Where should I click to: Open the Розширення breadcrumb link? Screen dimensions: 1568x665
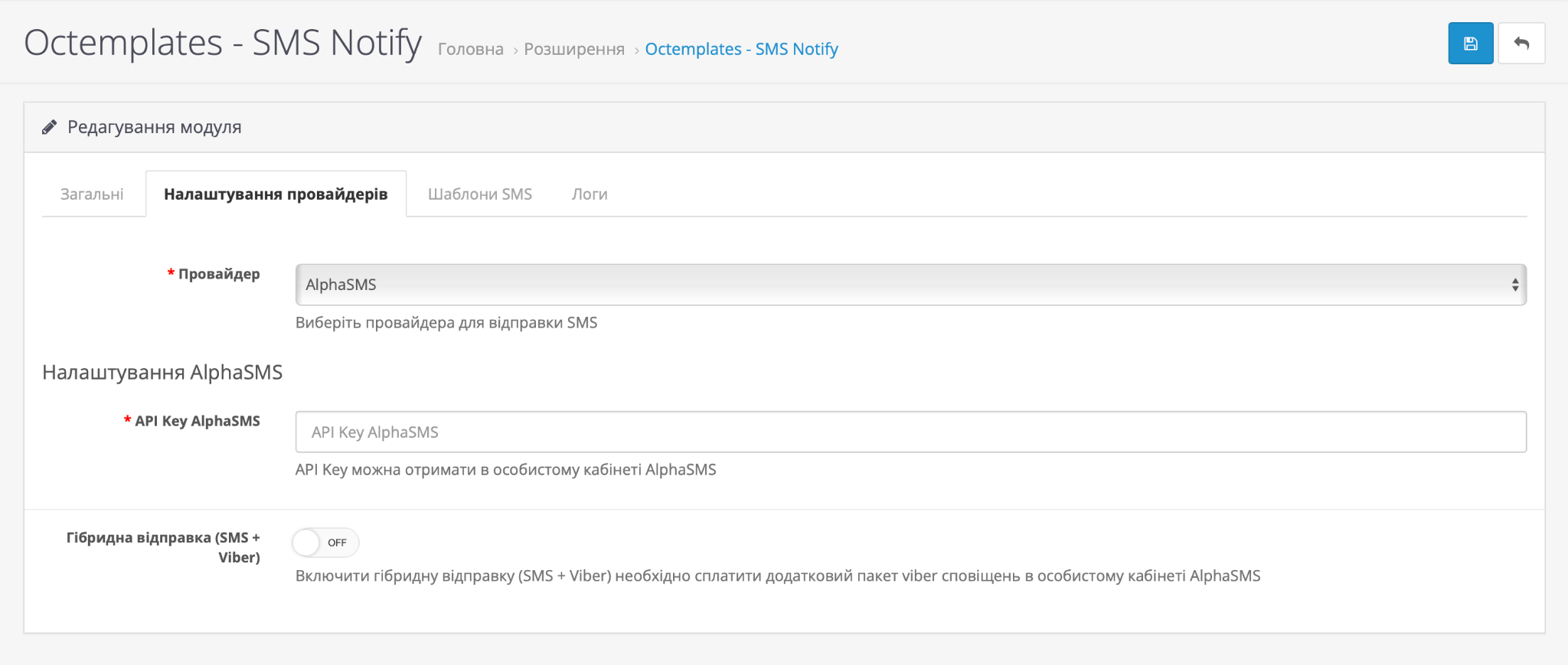point(574,49)
